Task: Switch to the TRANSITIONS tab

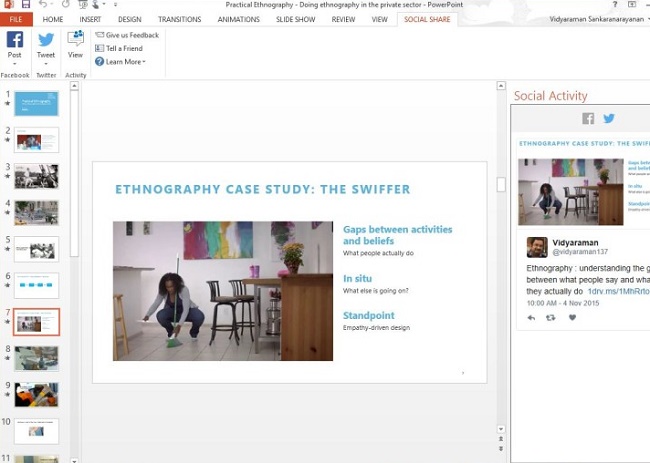Action: click(x=179, y=19)
